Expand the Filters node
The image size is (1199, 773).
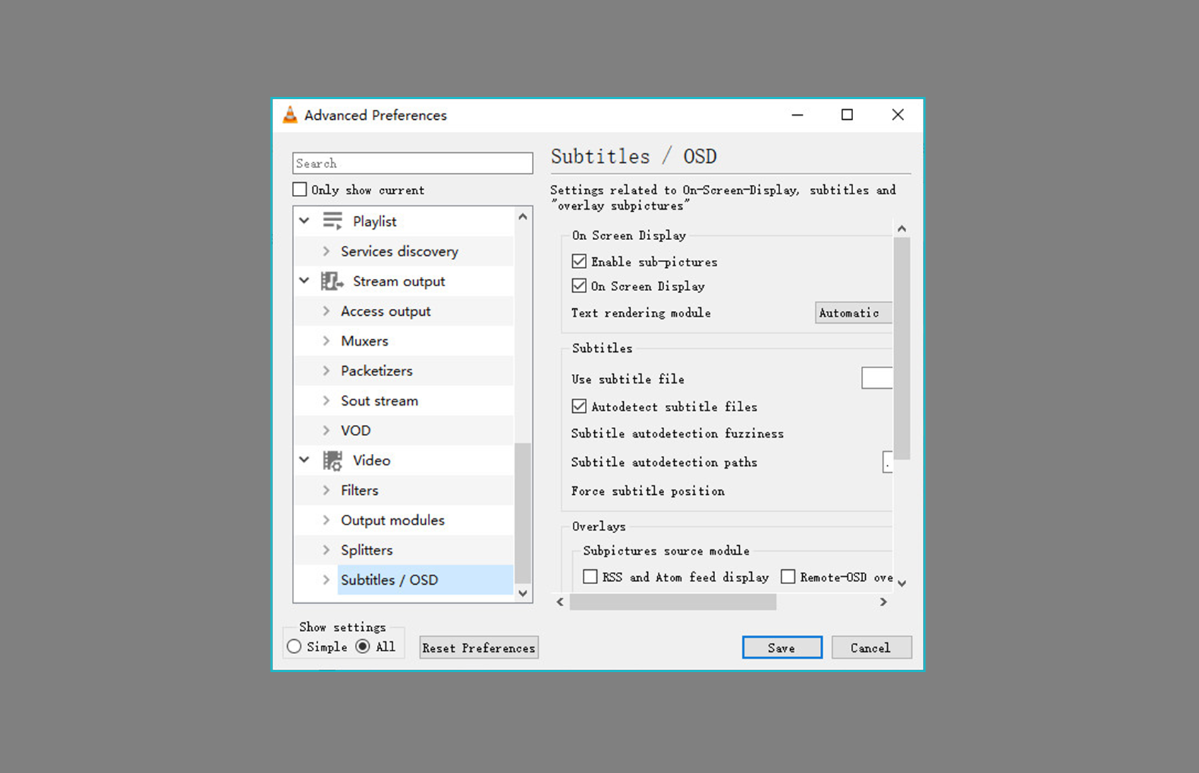click(x=327, y=490)
